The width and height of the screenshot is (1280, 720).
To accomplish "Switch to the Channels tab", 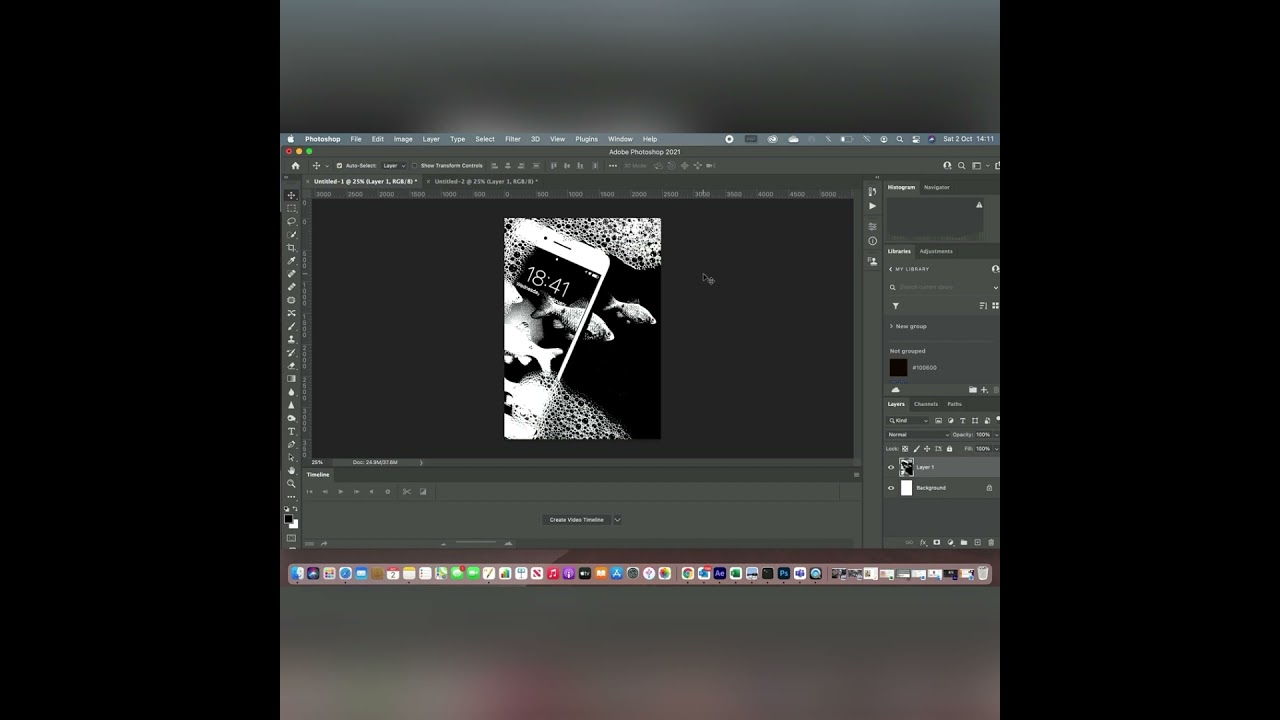I will (x=926, y=404).
